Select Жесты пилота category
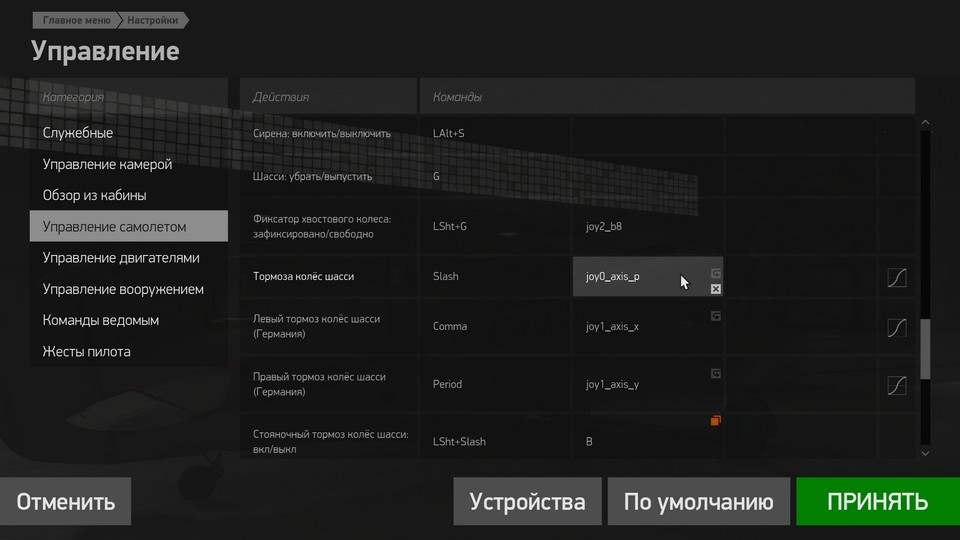960x540 pixels. click(x=129, y=351)
